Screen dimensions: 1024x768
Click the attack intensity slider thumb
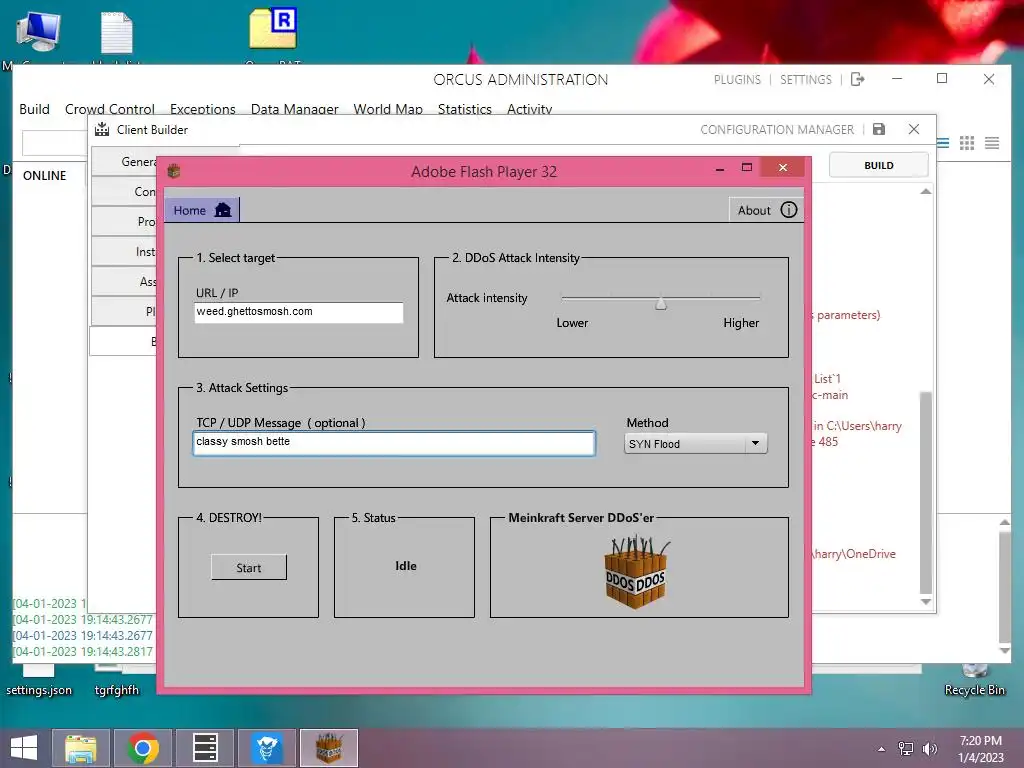[661, 302]
